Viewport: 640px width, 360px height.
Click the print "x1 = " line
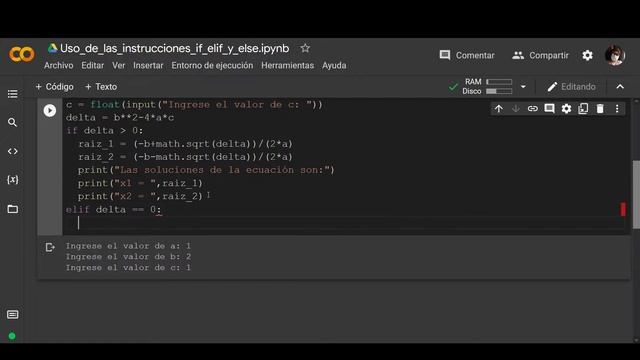140,183
